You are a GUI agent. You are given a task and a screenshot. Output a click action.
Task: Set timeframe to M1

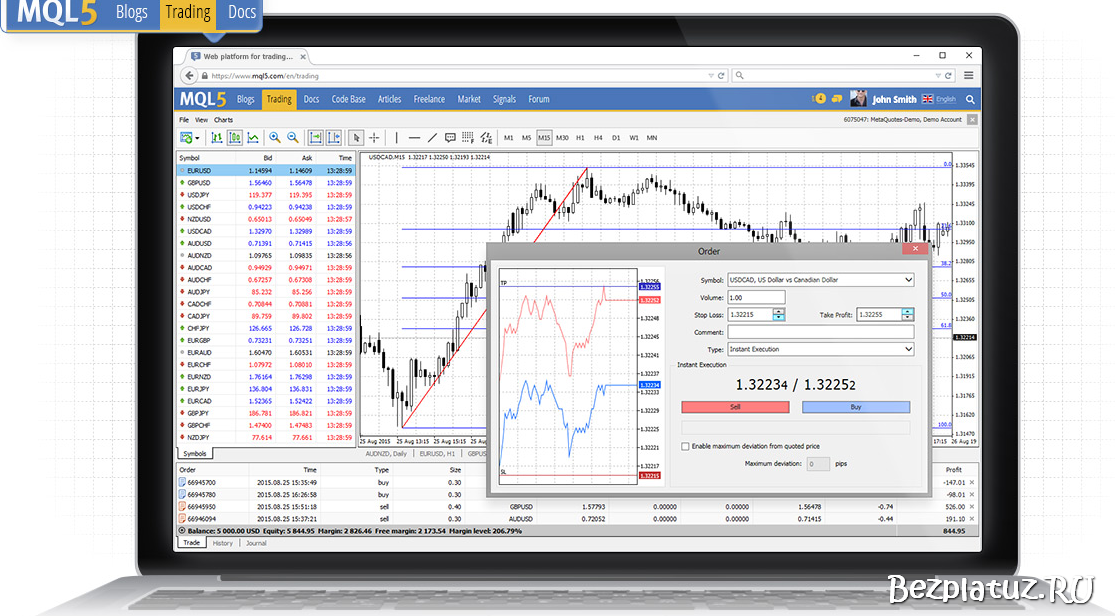click(x=508, y=138)
